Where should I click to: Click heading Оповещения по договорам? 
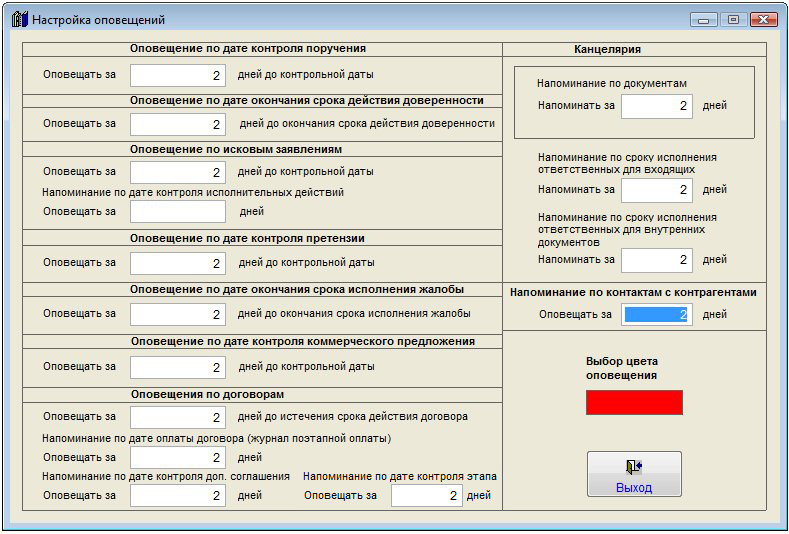coord(207,395)
